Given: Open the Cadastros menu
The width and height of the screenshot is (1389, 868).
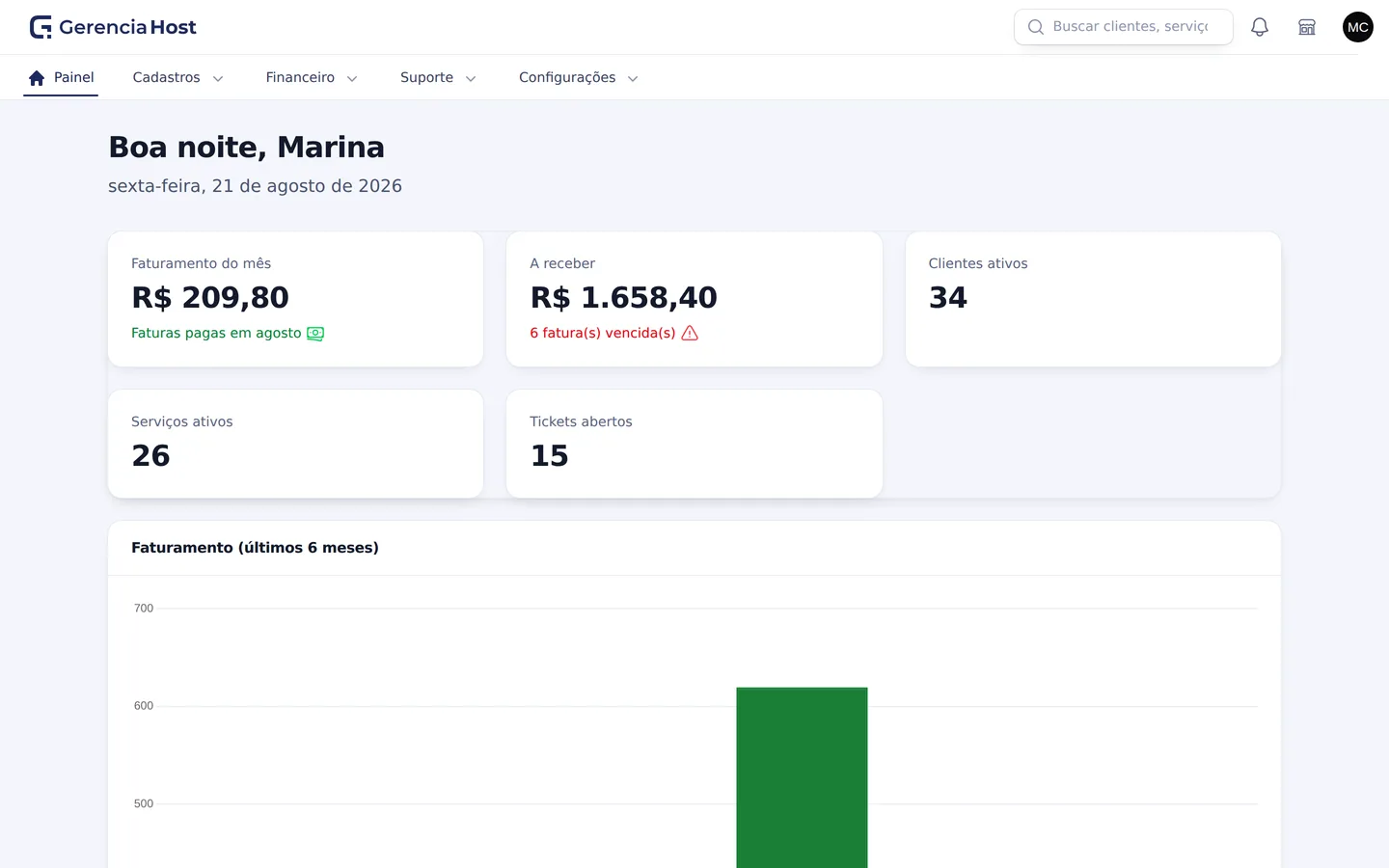Looking at the screenshot, I should pyautogui.click(x=178, y=78).
